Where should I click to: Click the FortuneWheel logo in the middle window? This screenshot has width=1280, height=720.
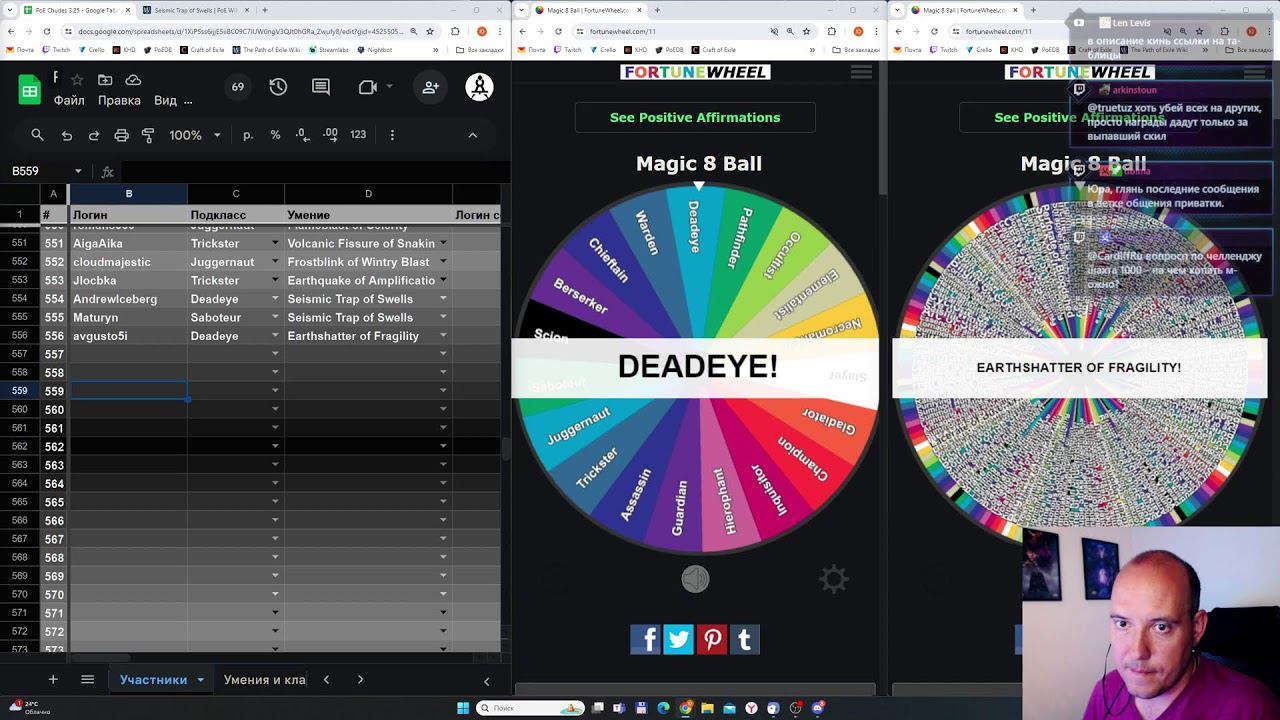coord(695,72)
